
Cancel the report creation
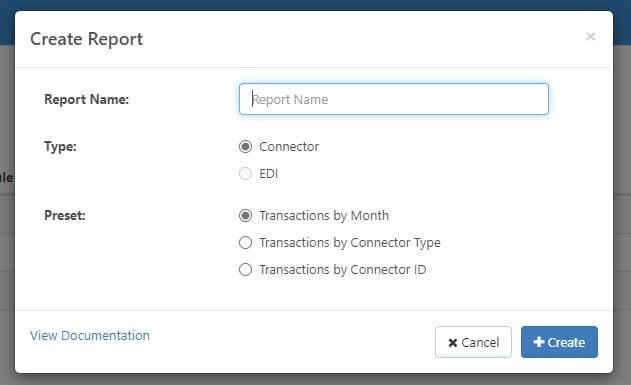[473, 342]
